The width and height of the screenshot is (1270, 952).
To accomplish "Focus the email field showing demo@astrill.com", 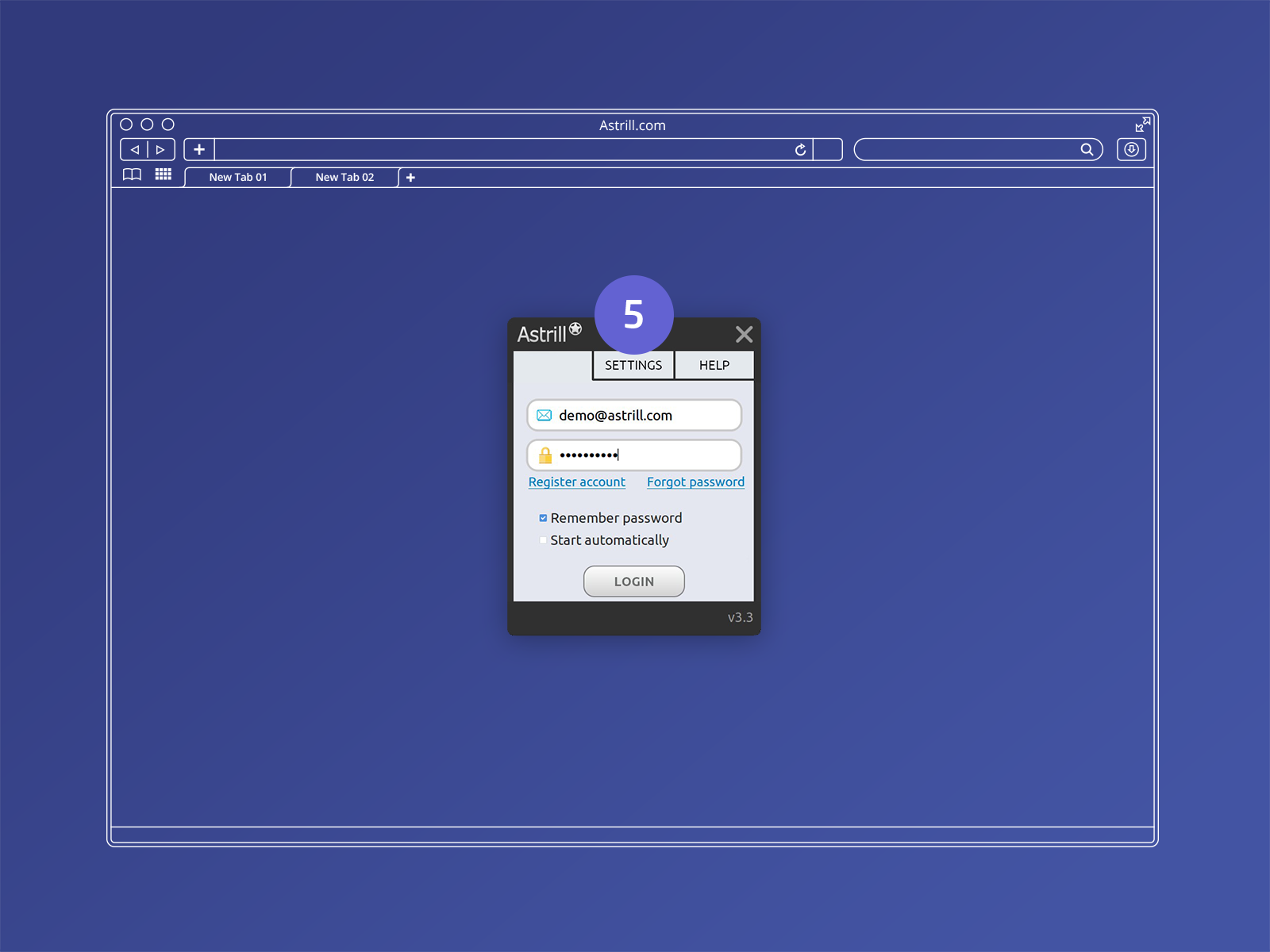I will point(634,415).
